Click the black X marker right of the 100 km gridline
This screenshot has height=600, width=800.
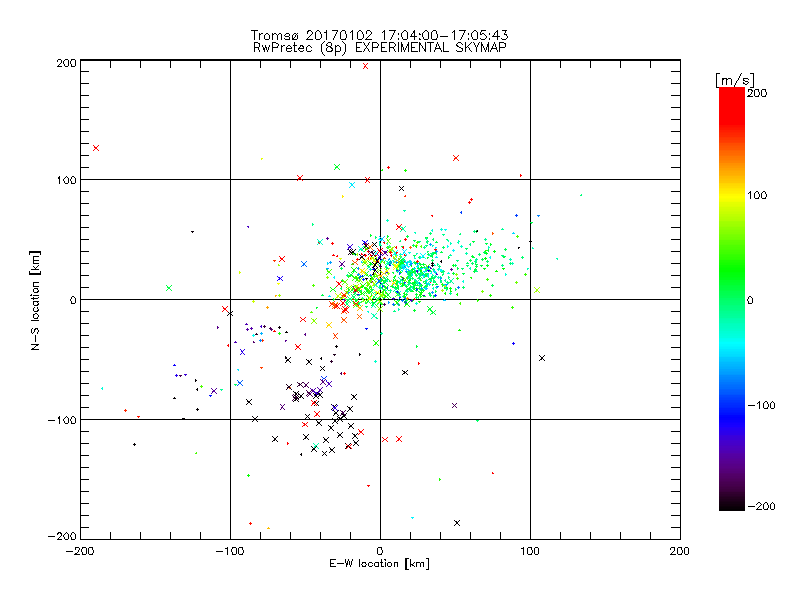tap(542, 358)
